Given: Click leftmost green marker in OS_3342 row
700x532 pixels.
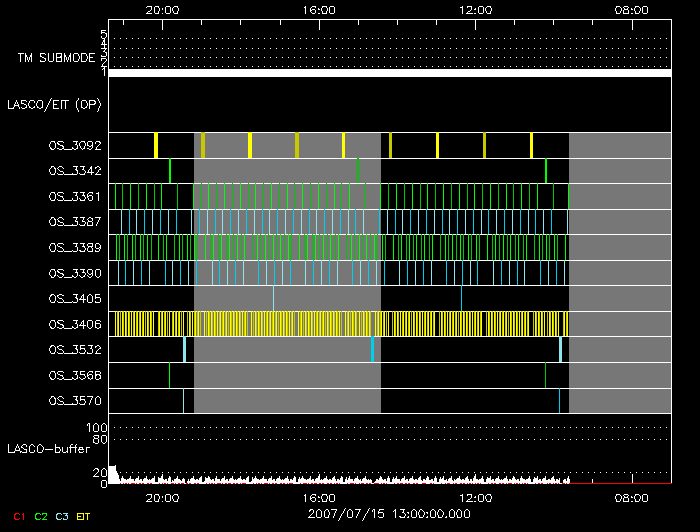Looking at the screenshot, I should (170, 171).
